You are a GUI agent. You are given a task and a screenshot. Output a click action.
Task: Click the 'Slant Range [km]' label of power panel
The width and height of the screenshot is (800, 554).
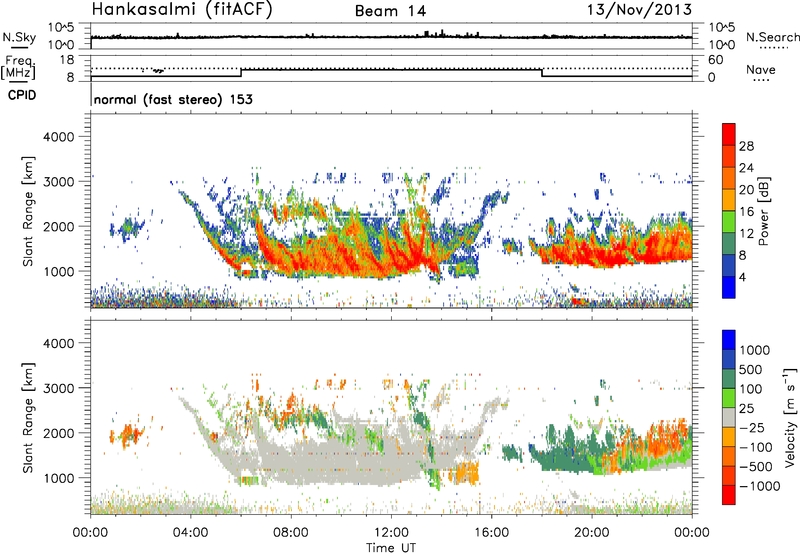tap(28, 211)
